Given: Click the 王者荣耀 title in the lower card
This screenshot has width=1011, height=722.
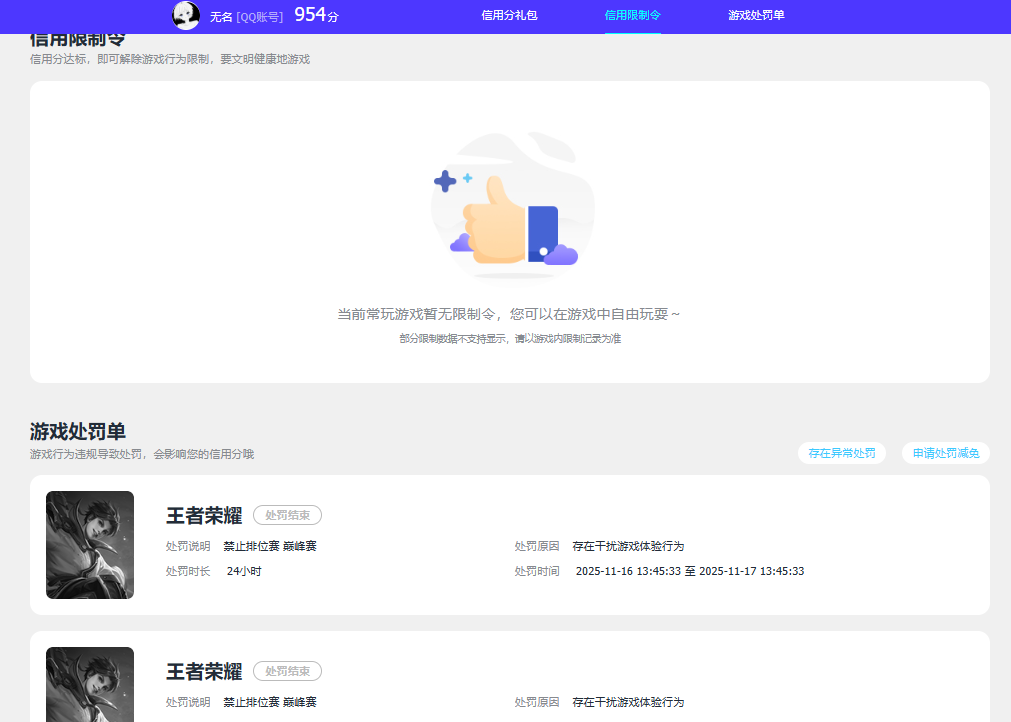Looking at the screenshot, I should (x=204, y=672).
